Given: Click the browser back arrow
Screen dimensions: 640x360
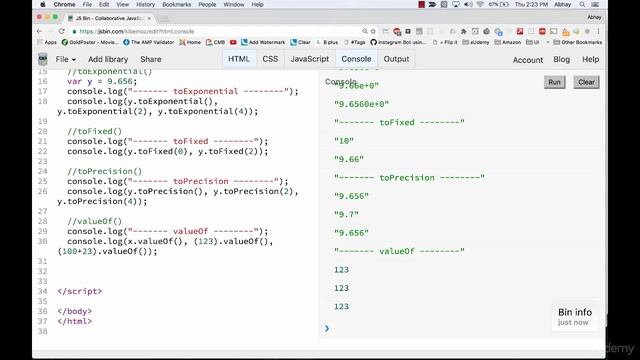Looking at the screenshot, I should pos(40,31).
